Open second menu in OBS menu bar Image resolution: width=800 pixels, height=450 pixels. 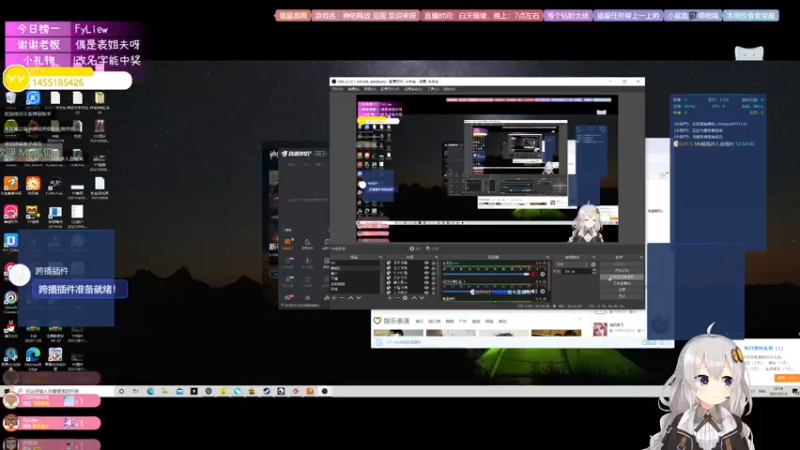(353, 89)
